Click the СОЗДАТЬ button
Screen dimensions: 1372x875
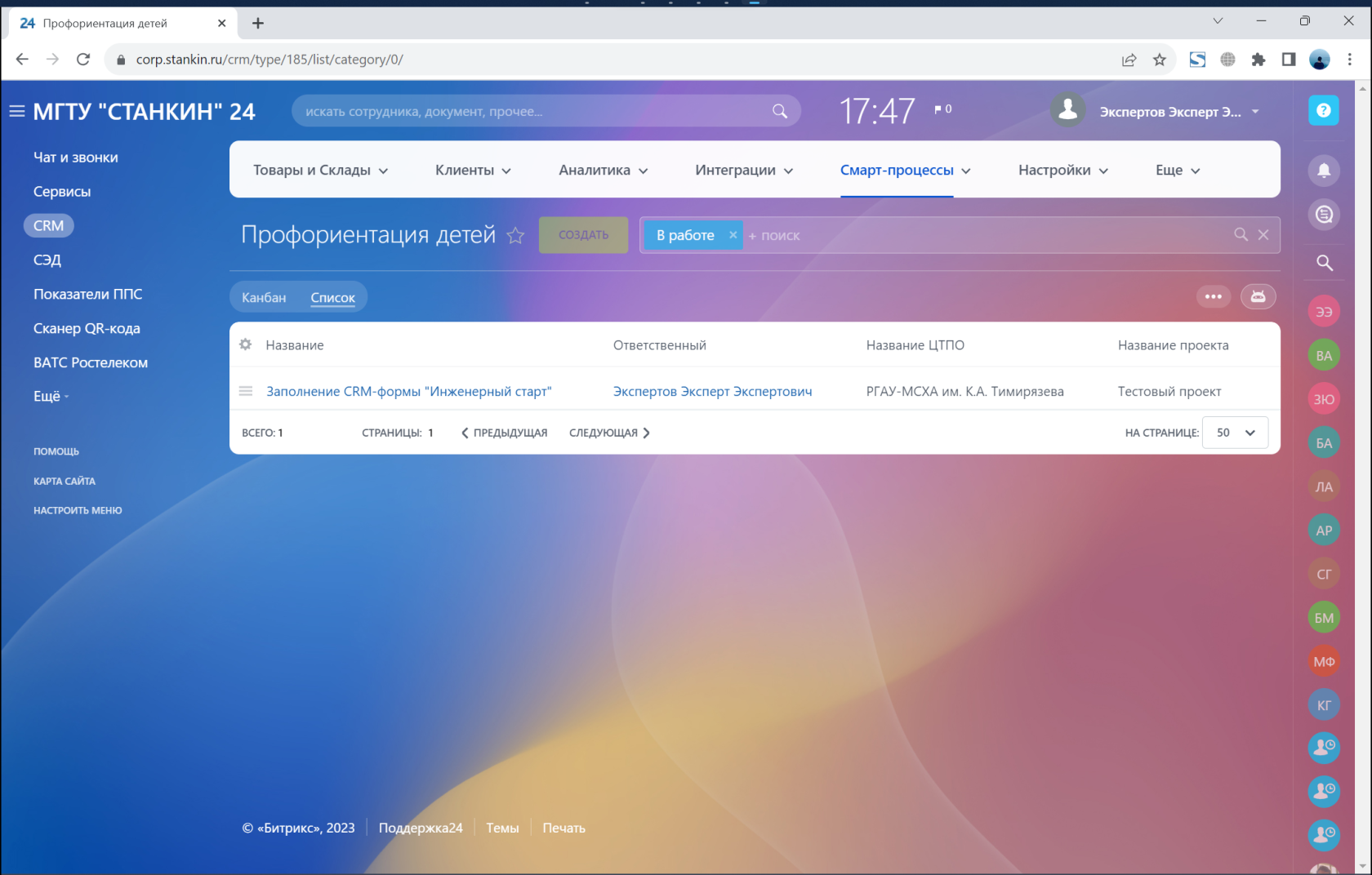tap(583, 235)
